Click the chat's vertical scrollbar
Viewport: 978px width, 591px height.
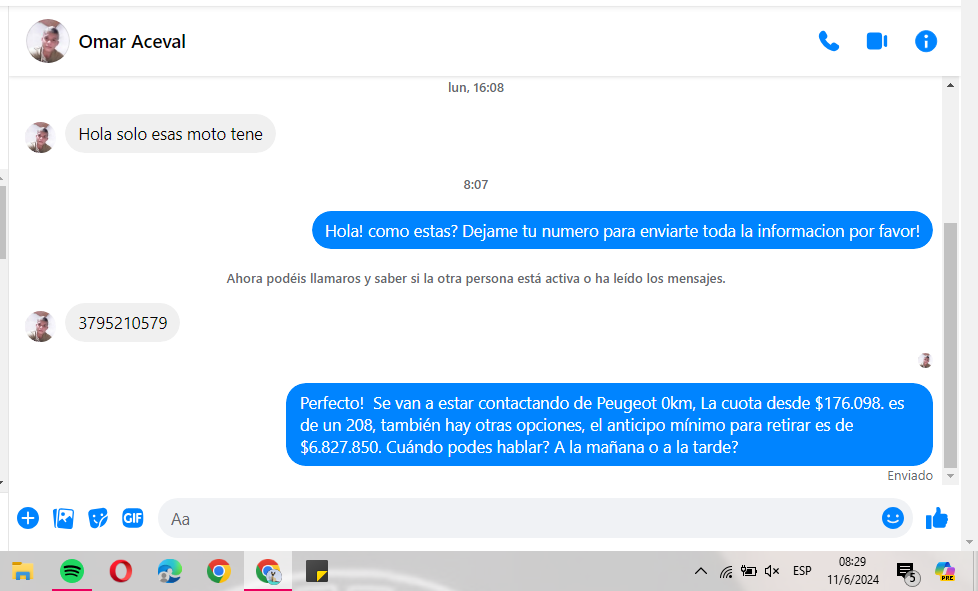(950, 340)
